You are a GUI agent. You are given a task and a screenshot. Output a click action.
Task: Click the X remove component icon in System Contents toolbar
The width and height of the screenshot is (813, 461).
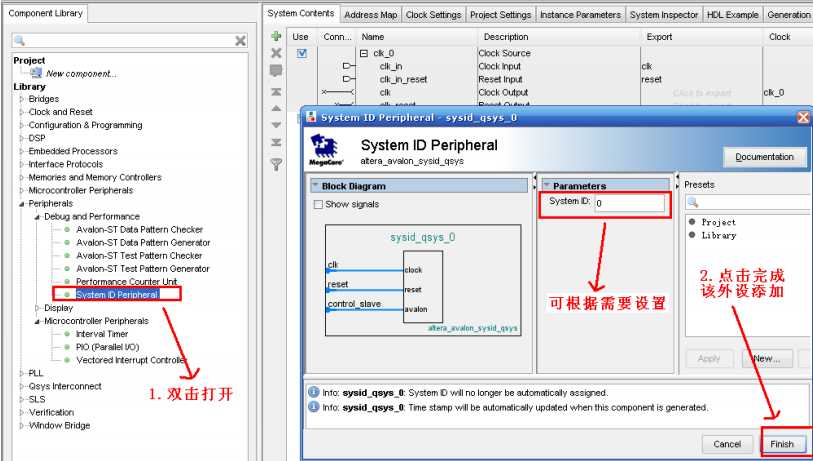click(276, 53)
